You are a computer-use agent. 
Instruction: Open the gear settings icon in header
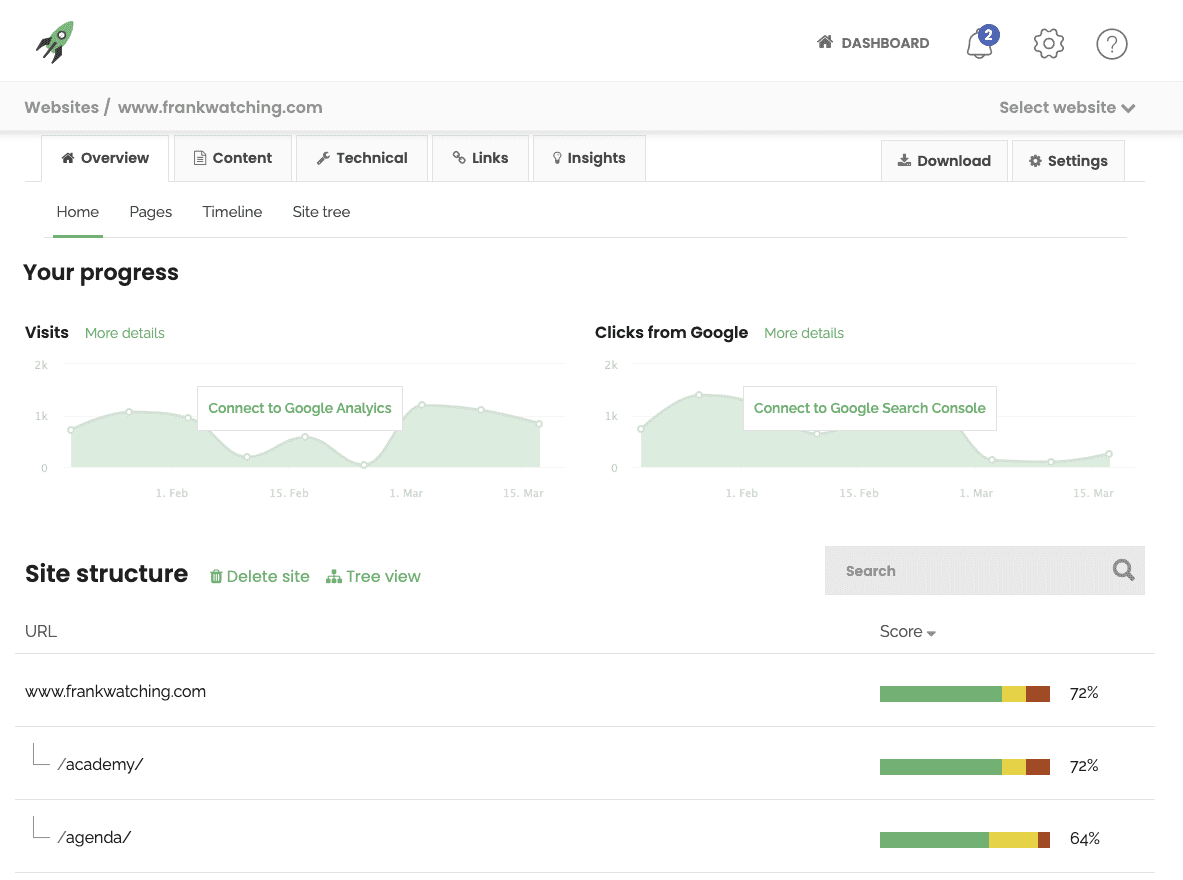coord(1048,43)
